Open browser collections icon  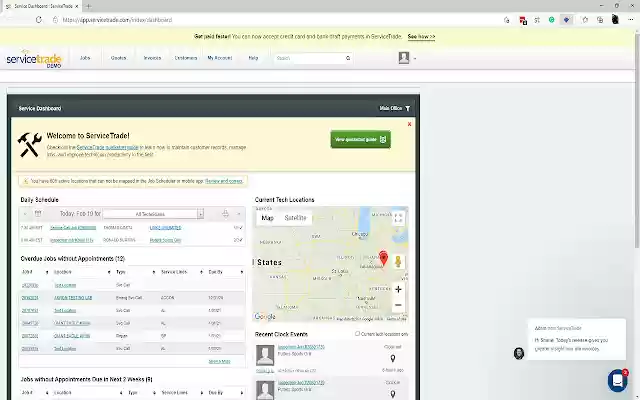pos(600,20)
